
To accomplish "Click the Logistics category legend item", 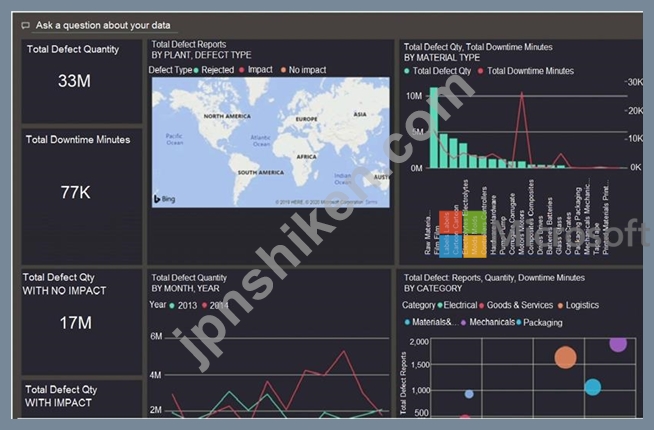I will point(578,305).
